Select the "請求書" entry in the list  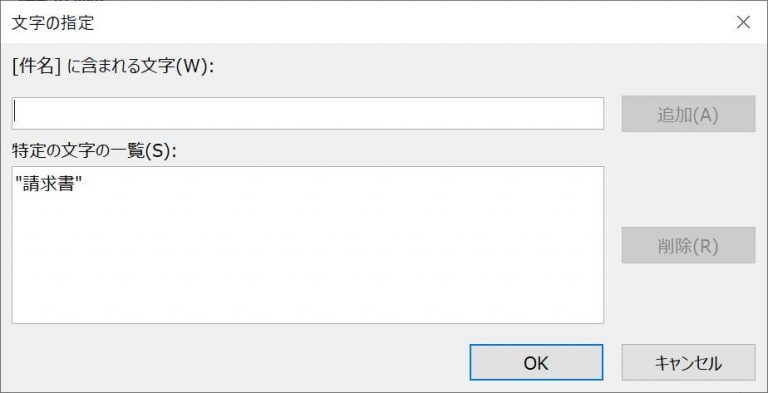(x=48, y=184)
